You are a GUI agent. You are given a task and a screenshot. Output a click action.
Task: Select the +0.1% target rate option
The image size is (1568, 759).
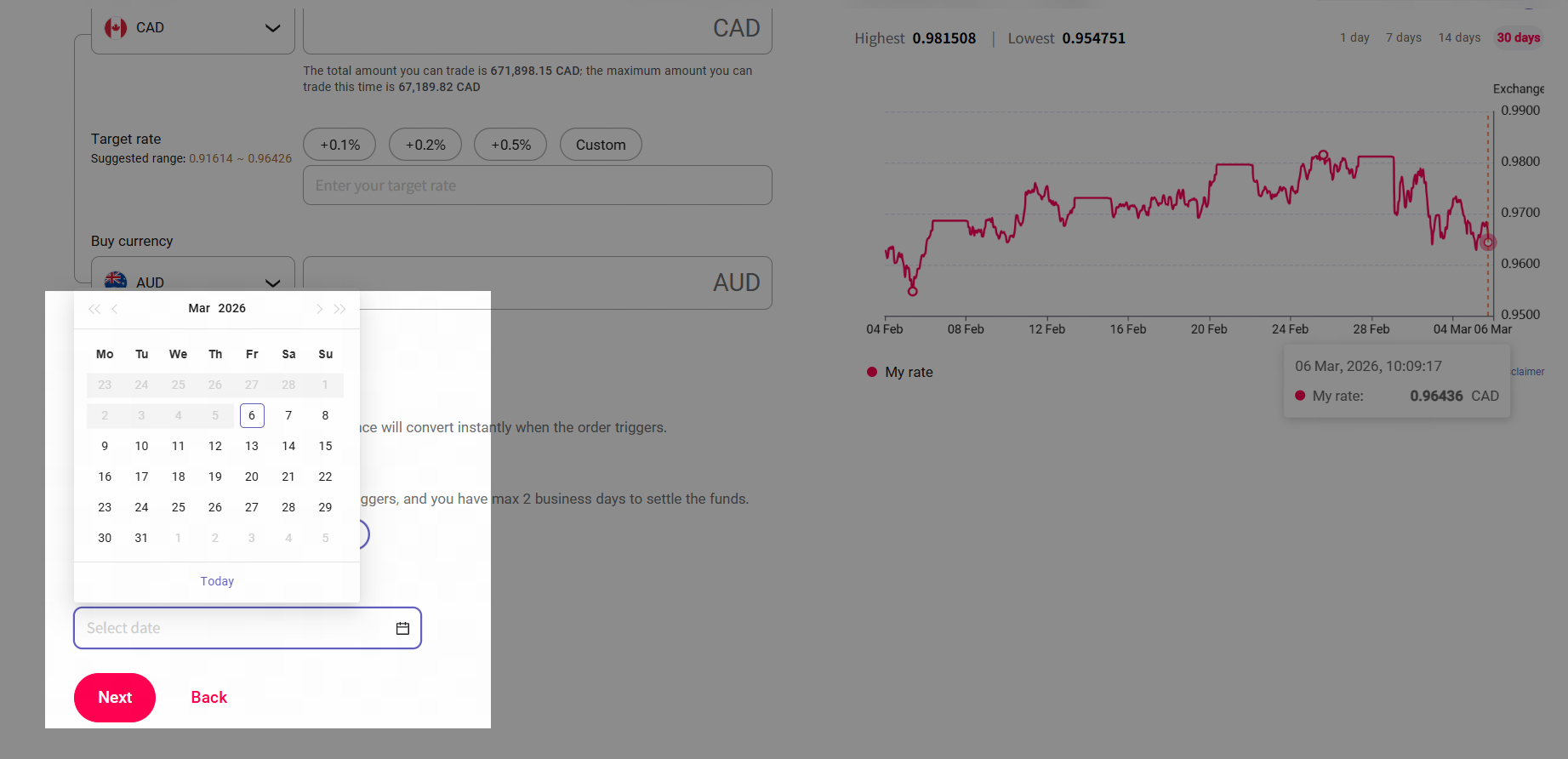[x=339, y=145]
